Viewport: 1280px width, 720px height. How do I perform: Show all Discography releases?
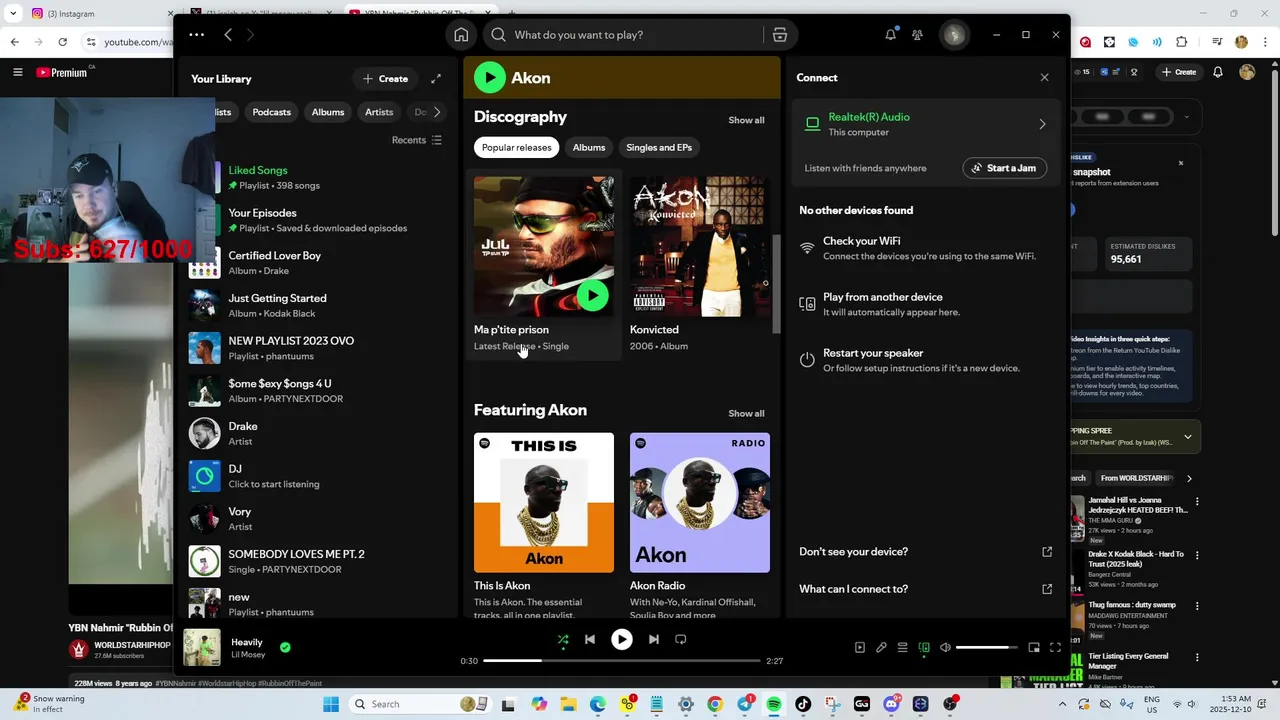pyautogui.click(x=746, y=120)
